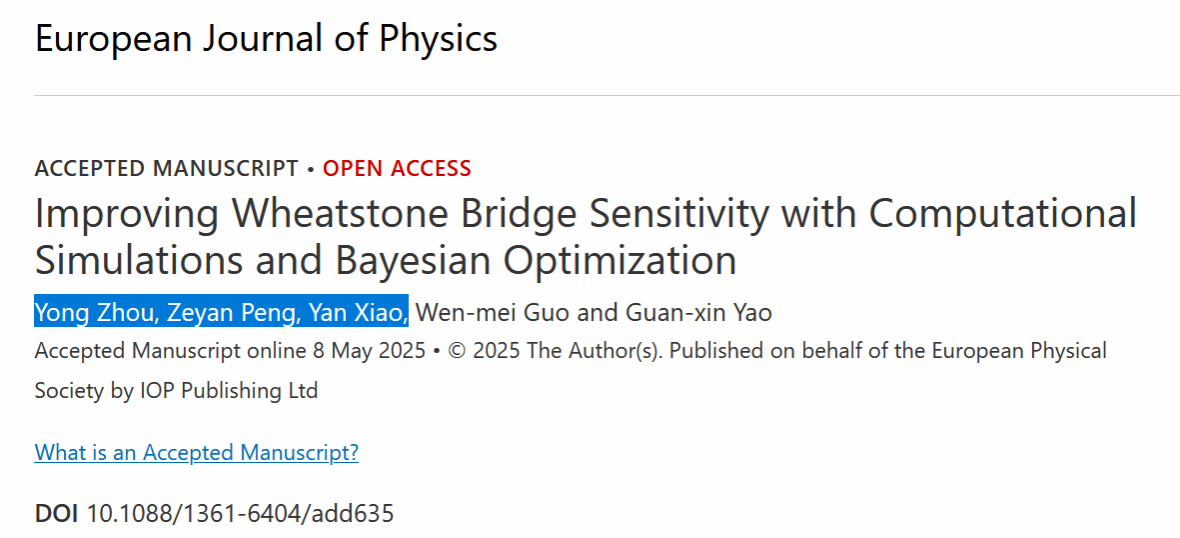
Task: Click the bold DOI label
Action: 56,514
